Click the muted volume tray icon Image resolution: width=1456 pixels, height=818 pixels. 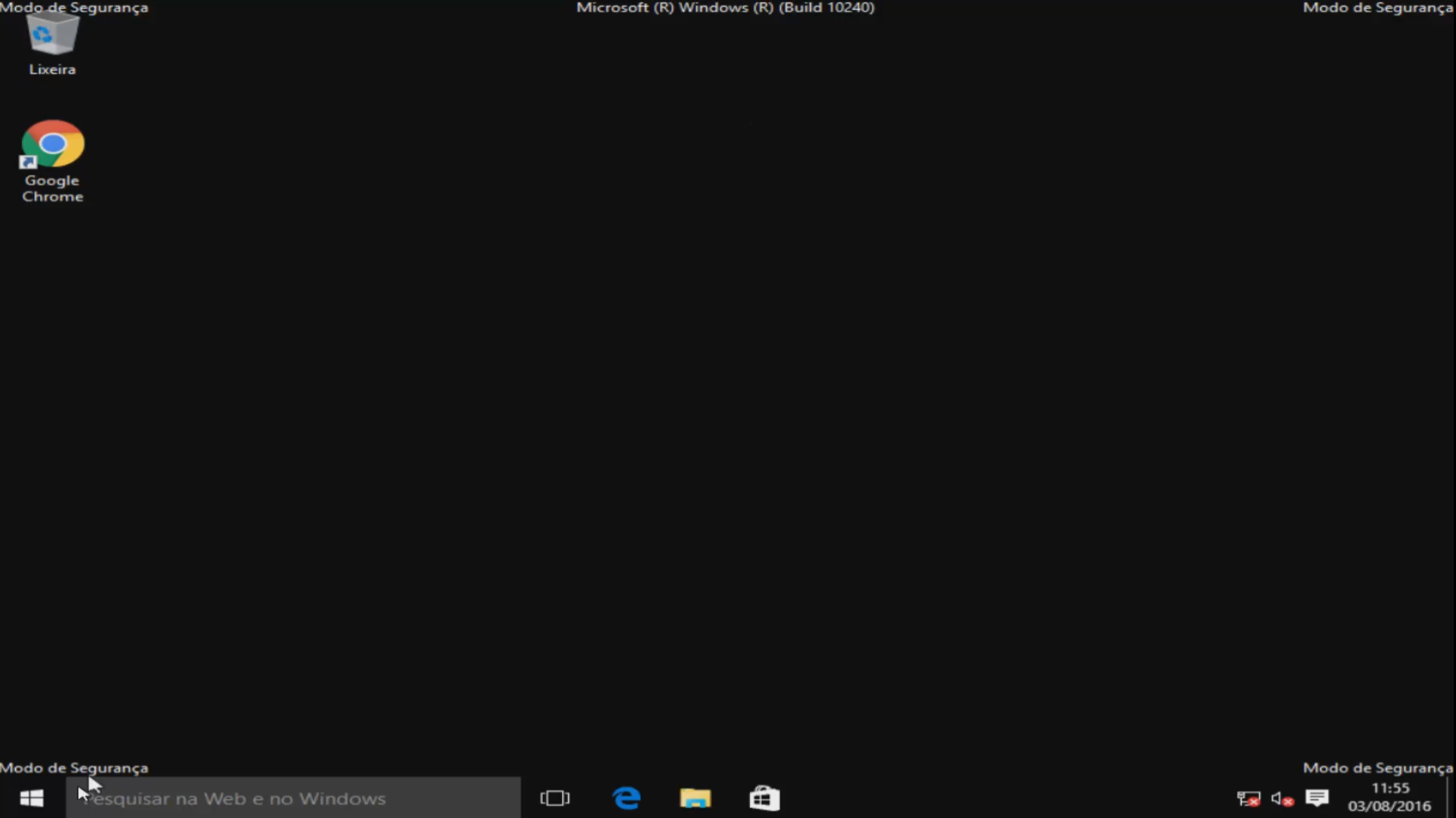pos(1282,798)
